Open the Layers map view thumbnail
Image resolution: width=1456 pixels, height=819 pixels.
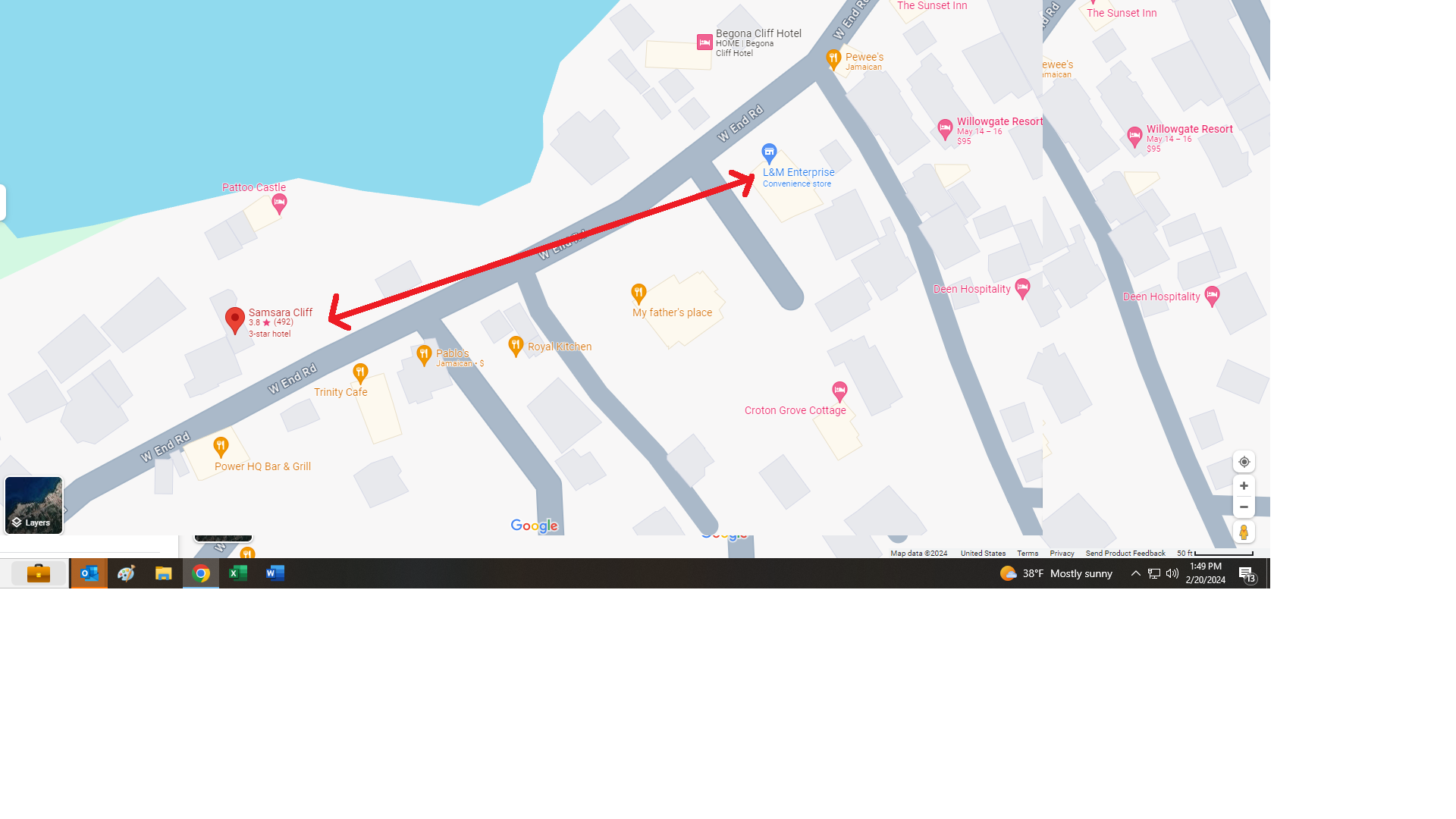33,505
